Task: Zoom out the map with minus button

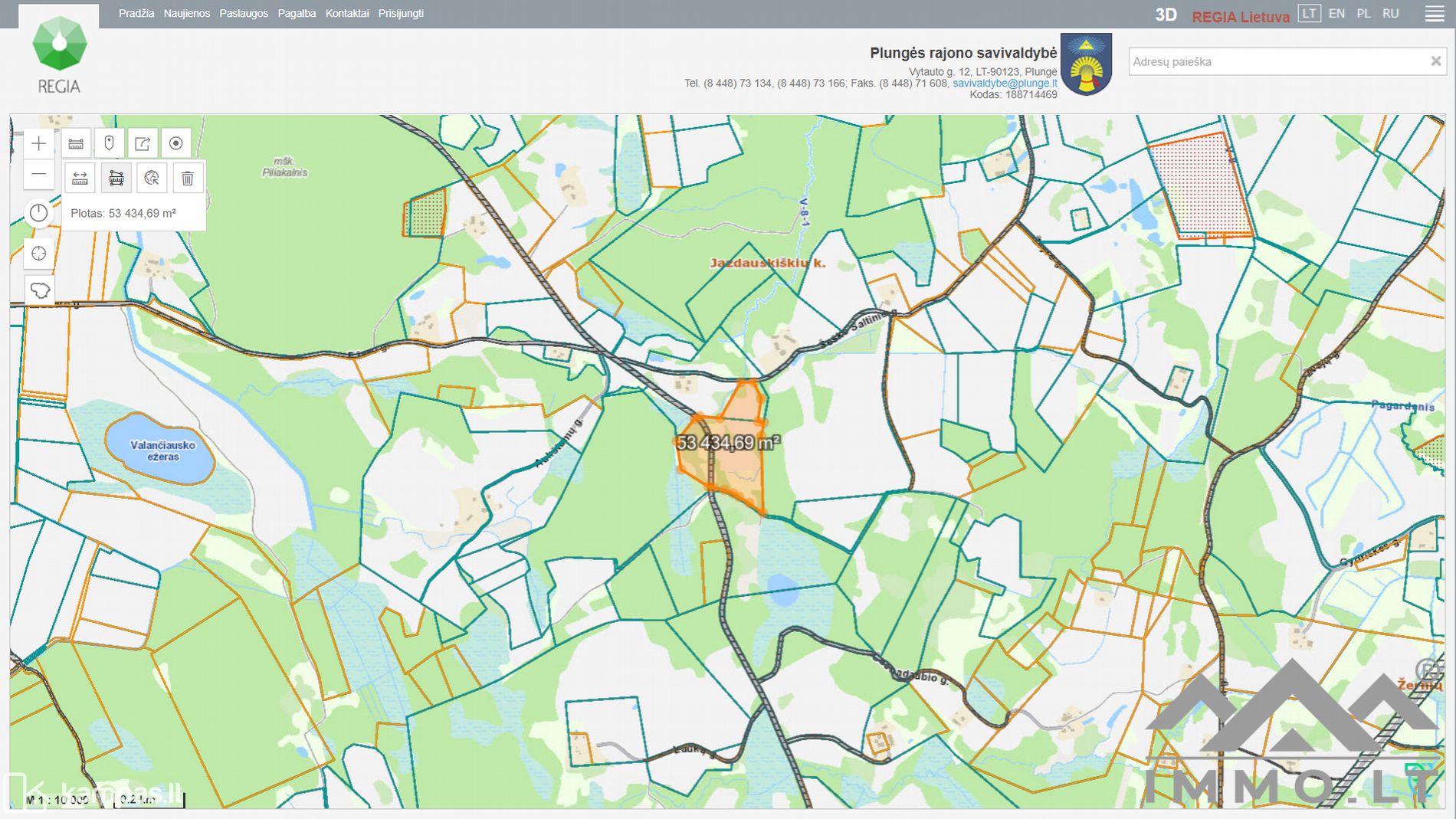Action: point(39,175)
